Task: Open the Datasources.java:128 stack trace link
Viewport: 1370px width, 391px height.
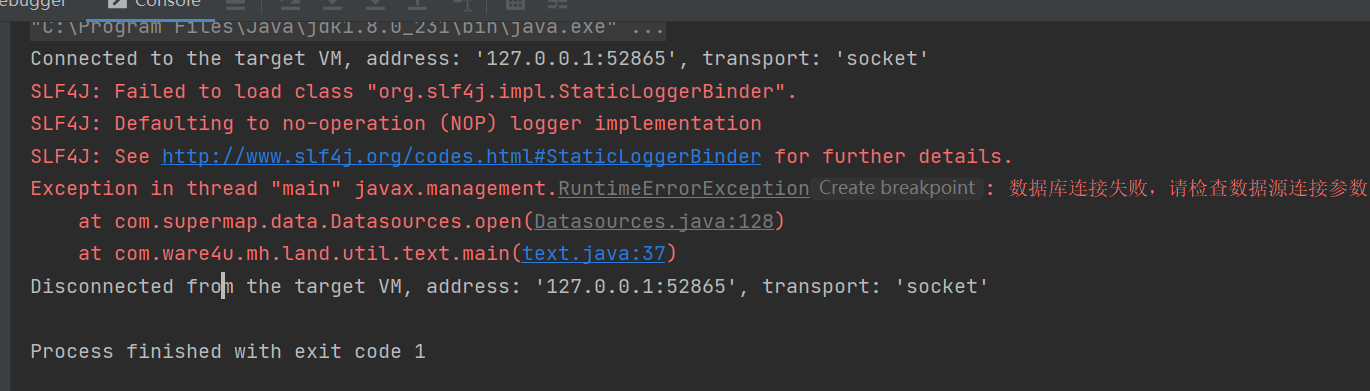Action: point(654,222)
